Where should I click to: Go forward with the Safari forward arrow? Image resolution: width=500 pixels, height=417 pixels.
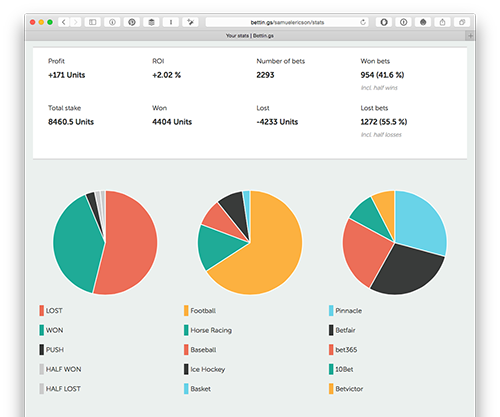(75, 22)
